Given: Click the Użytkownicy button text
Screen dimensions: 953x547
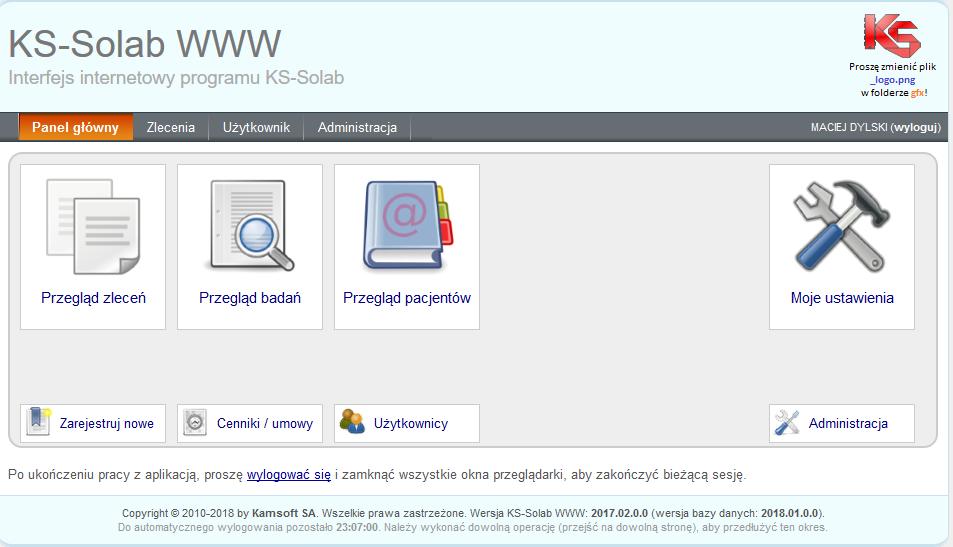Looking at the screenshot, I should (x=411, y=423).
